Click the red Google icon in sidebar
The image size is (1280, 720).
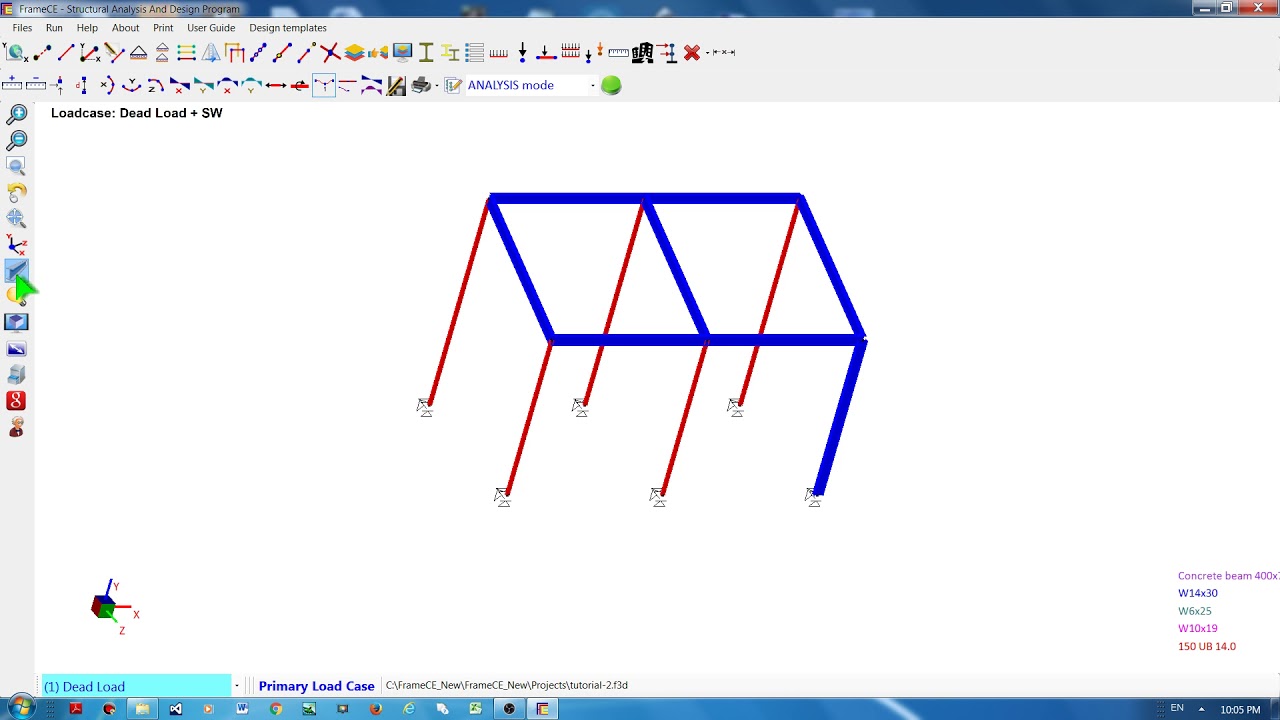[x=16, y=401]
